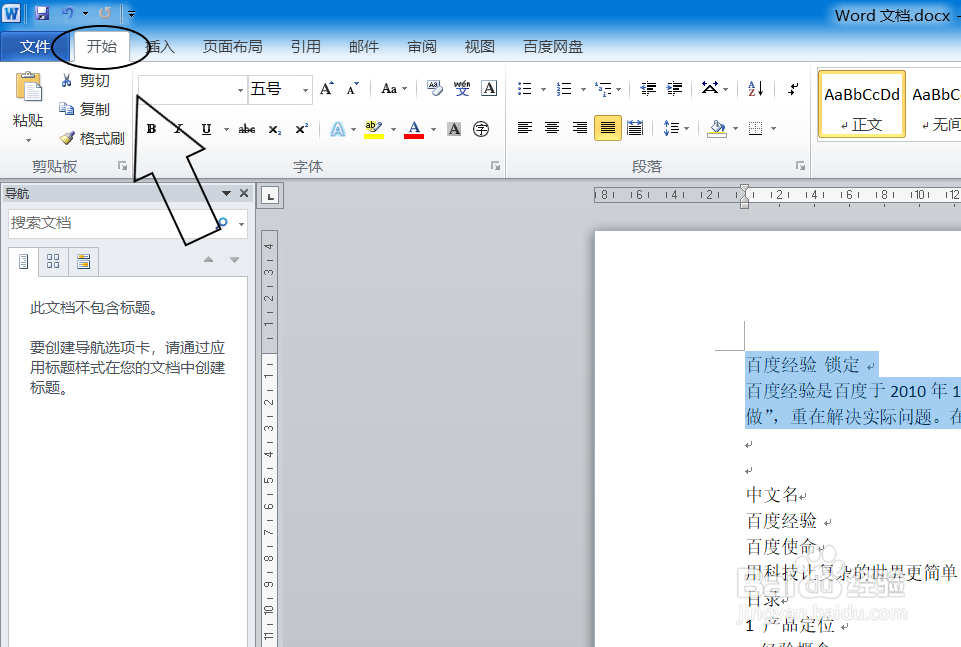This screenshot has height=647, width=961.
Task: Click the Save icon in quick access toolbar
Action: pyautogui.click(x=42, y=13)
